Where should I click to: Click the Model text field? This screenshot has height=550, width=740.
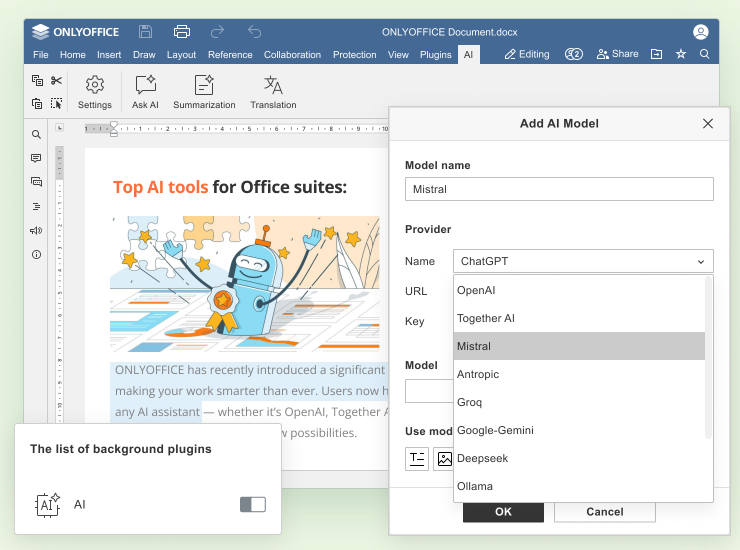pos(429,391)
